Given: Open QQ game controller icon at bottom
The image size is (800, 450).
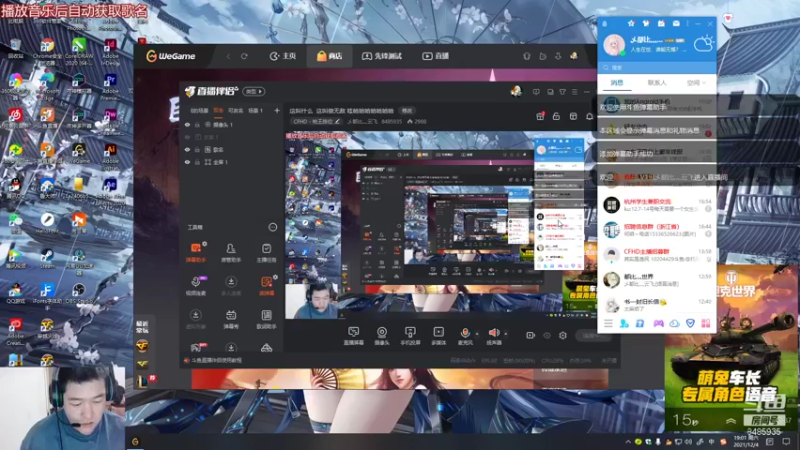Looking at the screenshot, I should [x=658, y=323].
